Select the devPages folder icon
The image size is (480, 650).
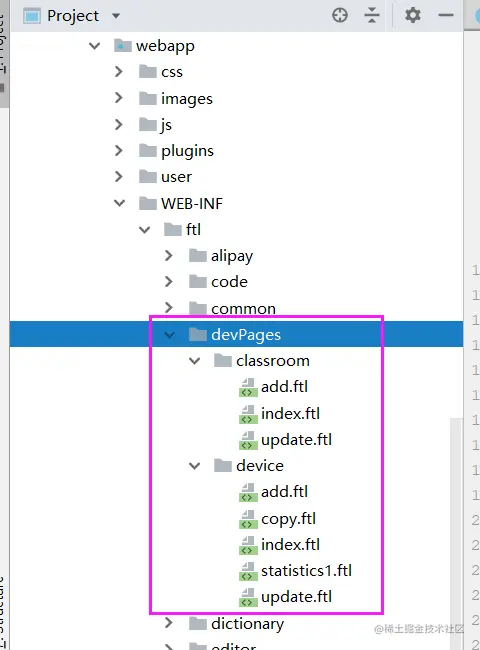tap(198, 334)
